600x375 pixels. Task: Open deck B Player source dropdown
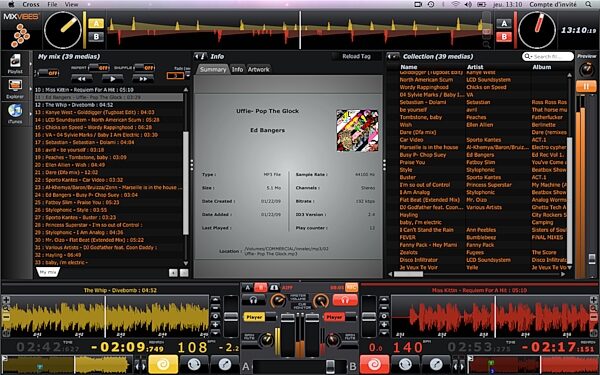coord(340,317)
